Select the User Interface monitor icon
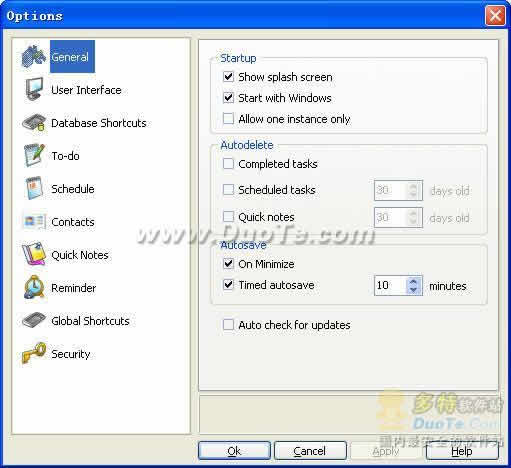 34,89
